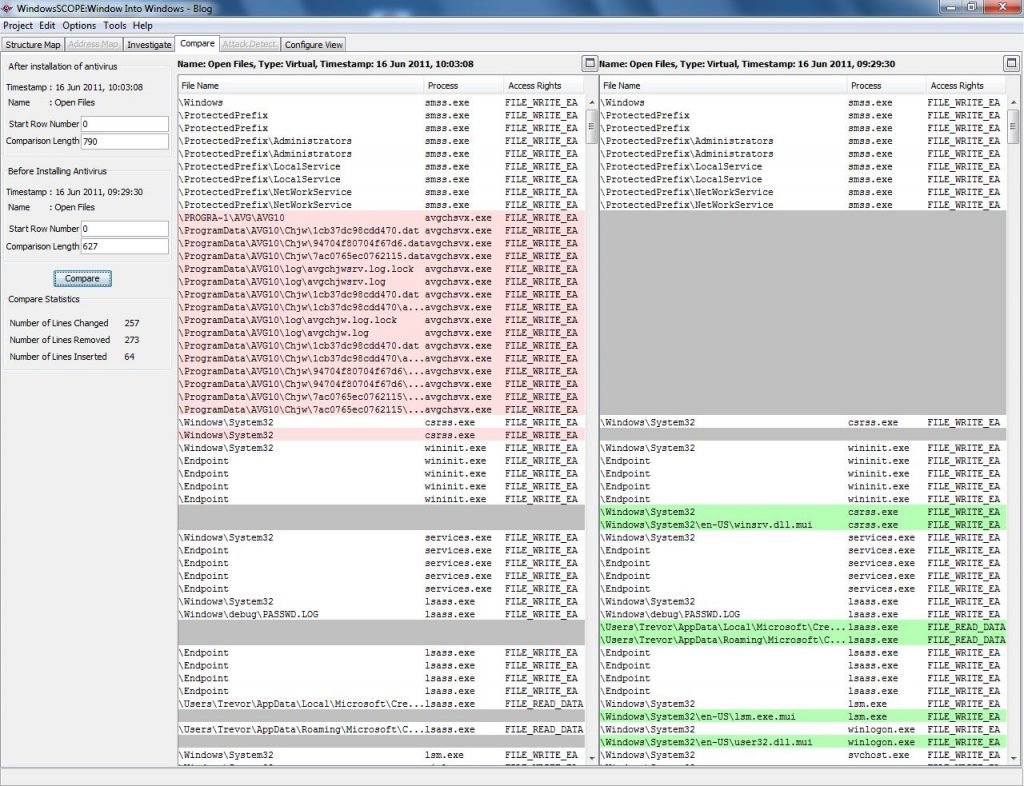Click the left pane timestamp title text

point(325,64)
